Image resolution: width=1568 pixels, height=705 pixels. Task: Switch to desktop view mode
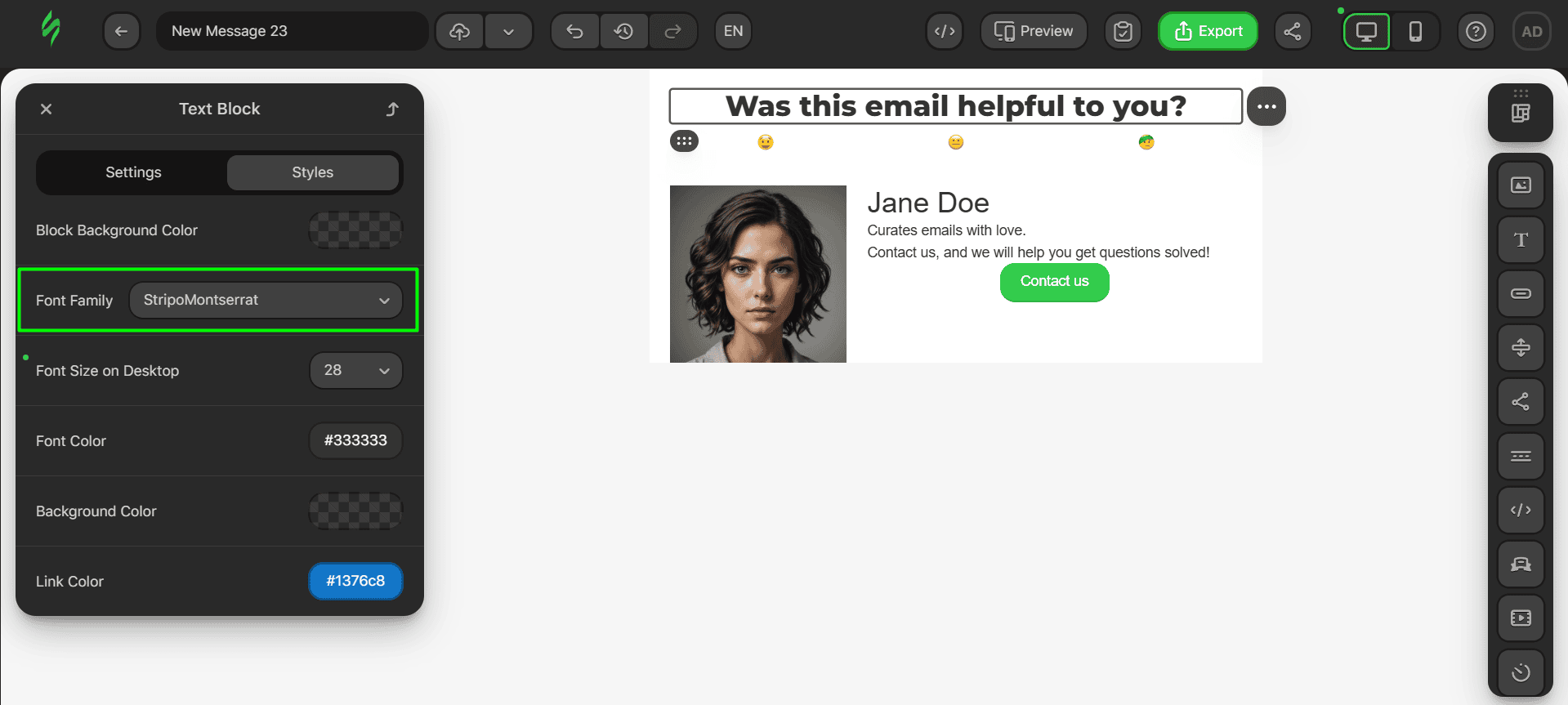tap(1366, 31)
